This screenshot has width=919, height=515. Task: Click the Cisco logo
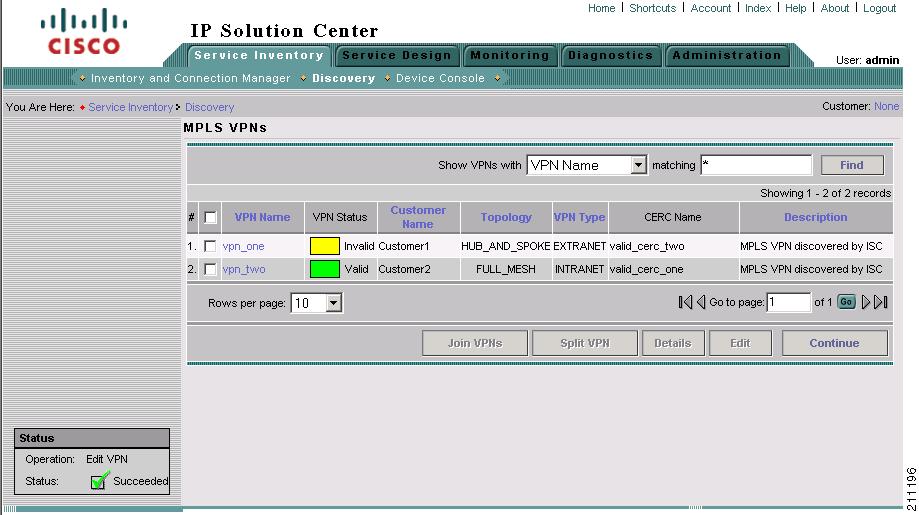click(83, 32)
